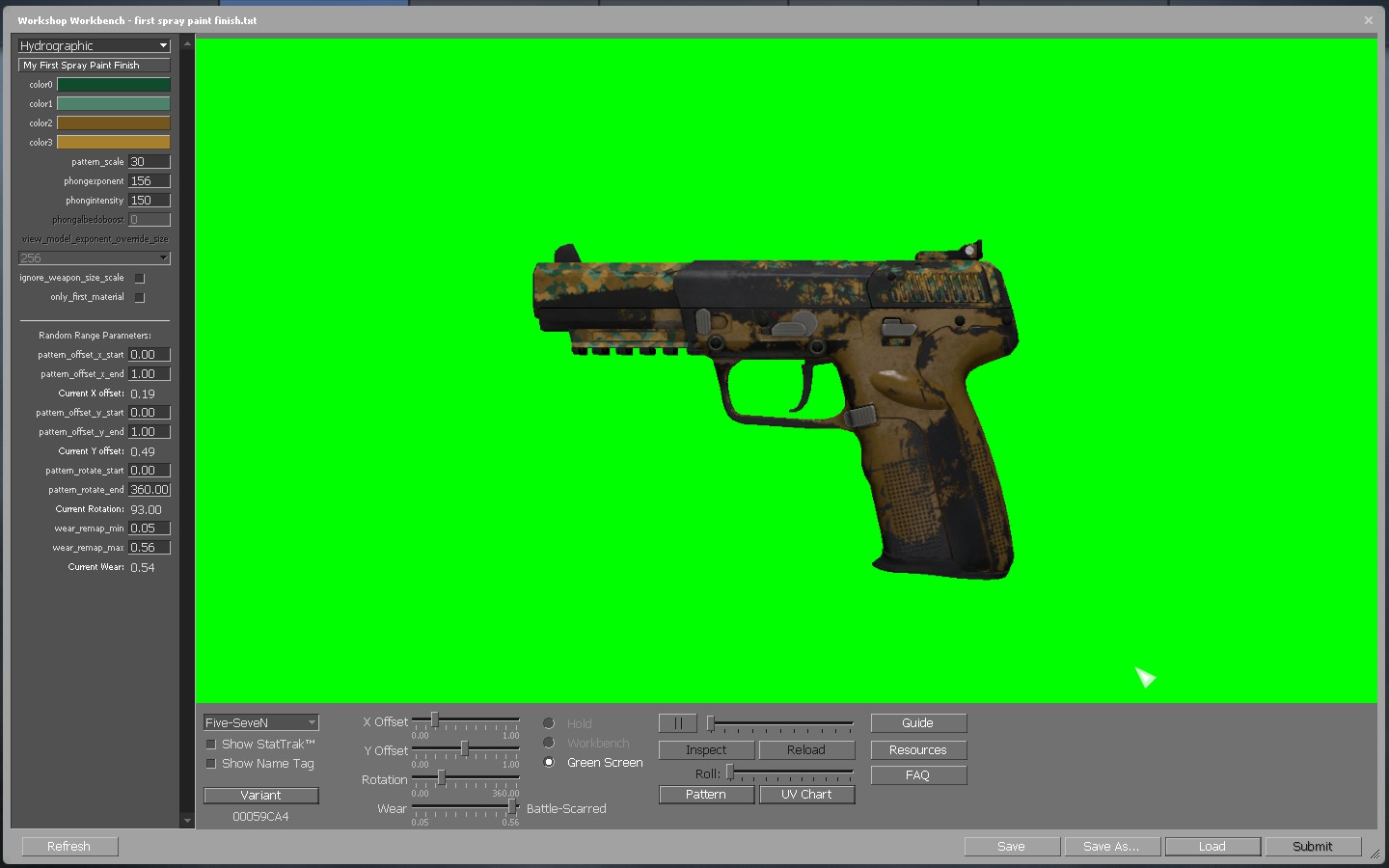Click the Current Rotation value 93.00
This screenshot has width=1389, height=868.
point(146,510)
